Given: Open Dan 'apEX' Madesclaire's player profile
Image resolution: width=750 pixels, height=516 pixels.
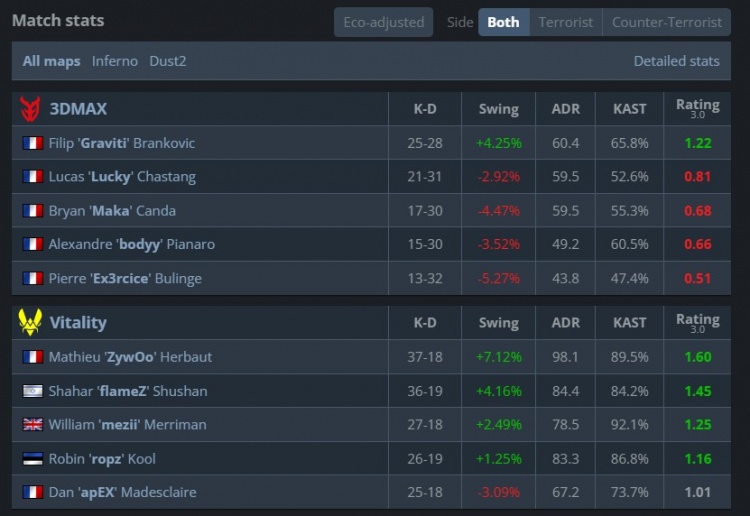Looking at the screenshot, I should 122,493.
